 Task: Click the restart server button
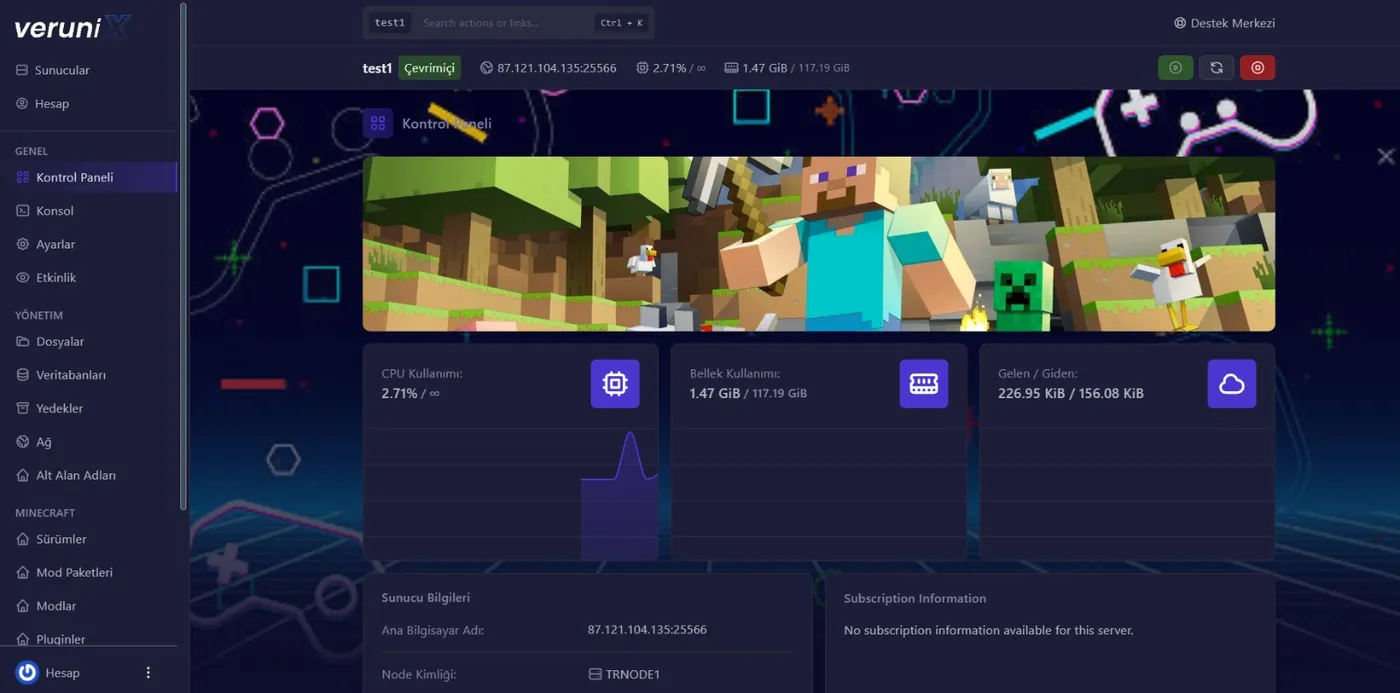coord(1216,68)
